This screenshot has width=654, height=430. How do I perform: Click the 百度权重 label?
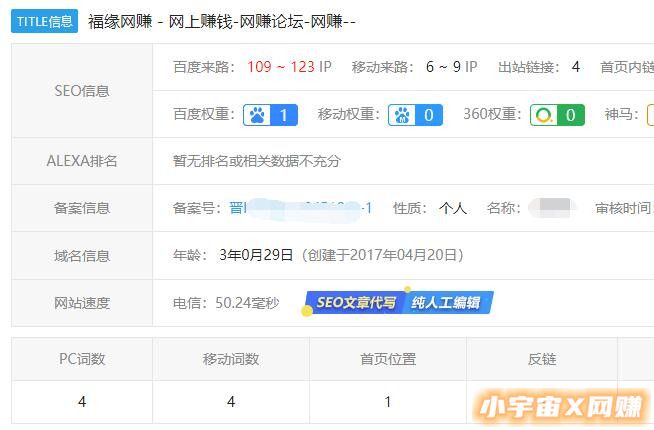point(204,114)
